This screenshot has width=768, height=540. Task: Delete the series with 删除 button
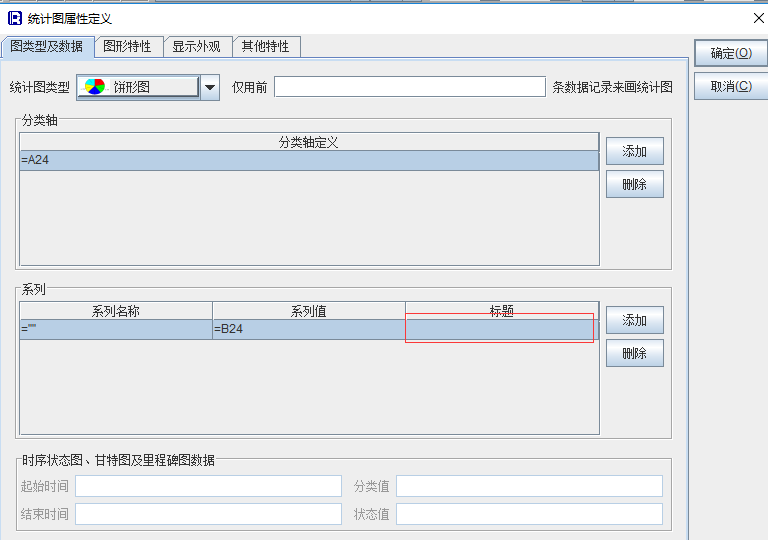(x=635, y=353)
